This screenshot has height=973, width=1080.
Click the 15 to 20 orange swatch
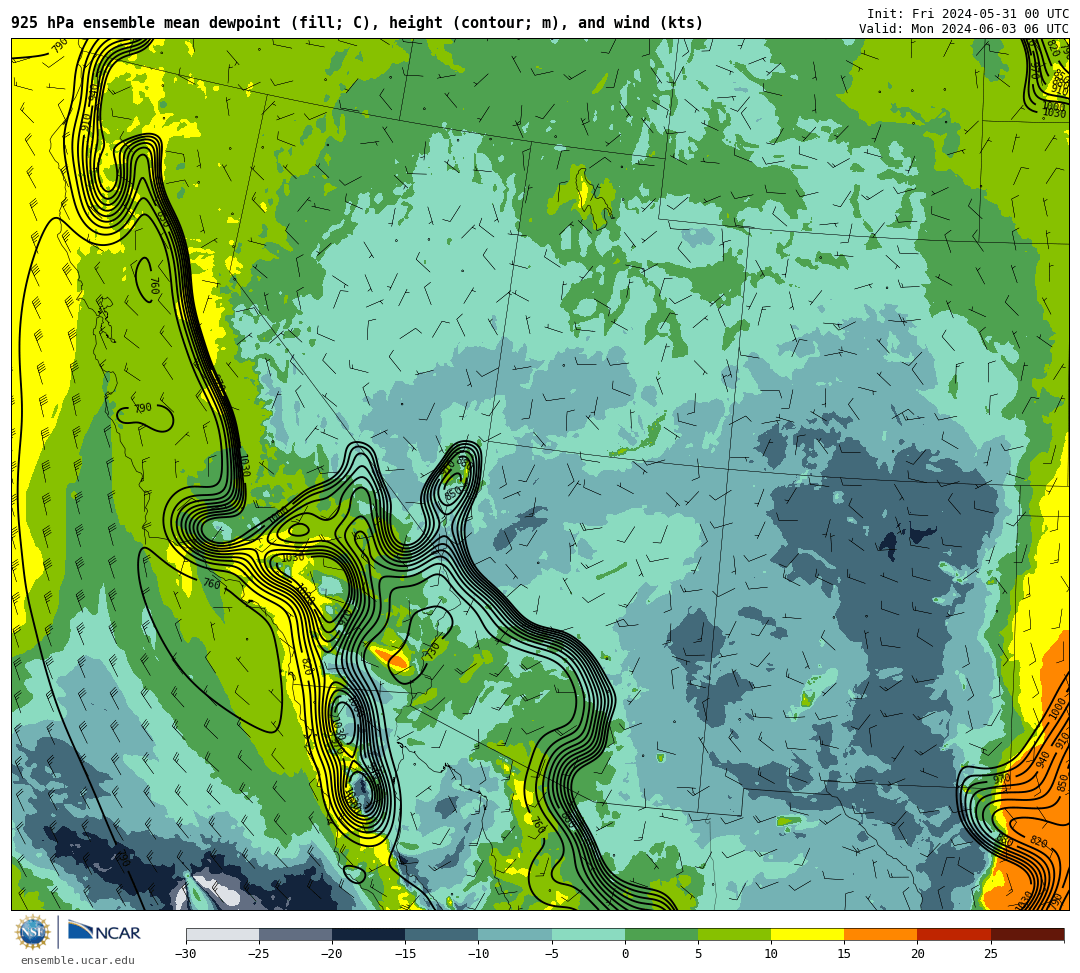[x=881, y=934]
